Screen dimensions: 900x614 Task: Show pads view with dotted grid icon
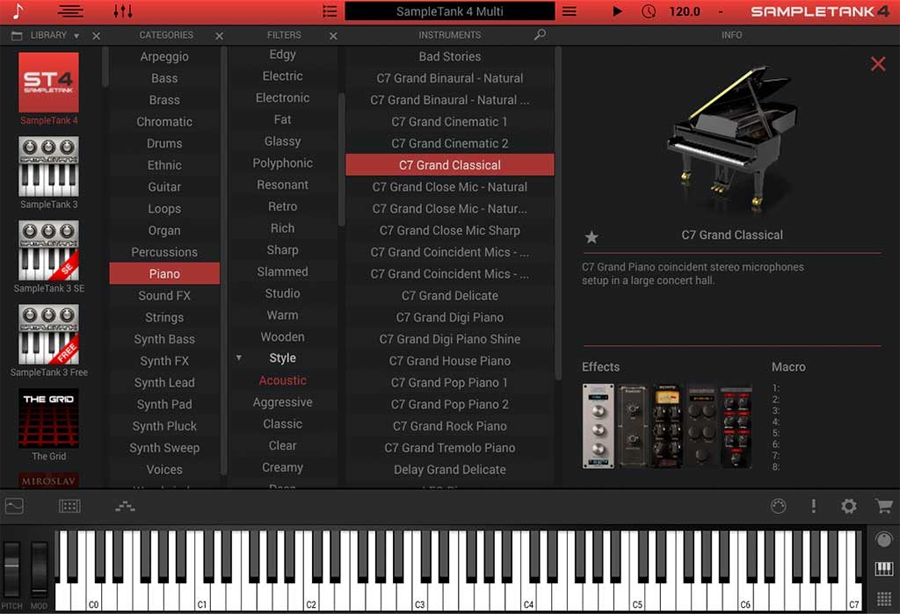884,599
